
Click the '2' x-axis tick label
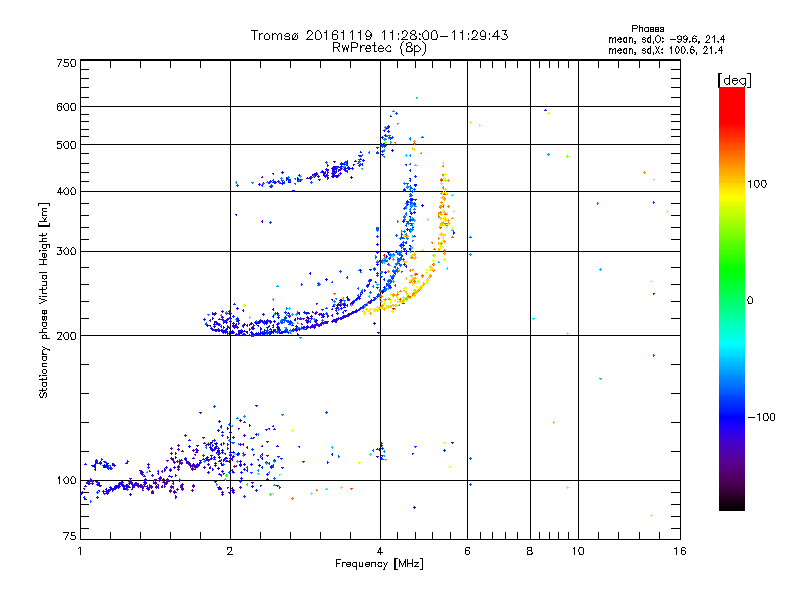(230, 551)
